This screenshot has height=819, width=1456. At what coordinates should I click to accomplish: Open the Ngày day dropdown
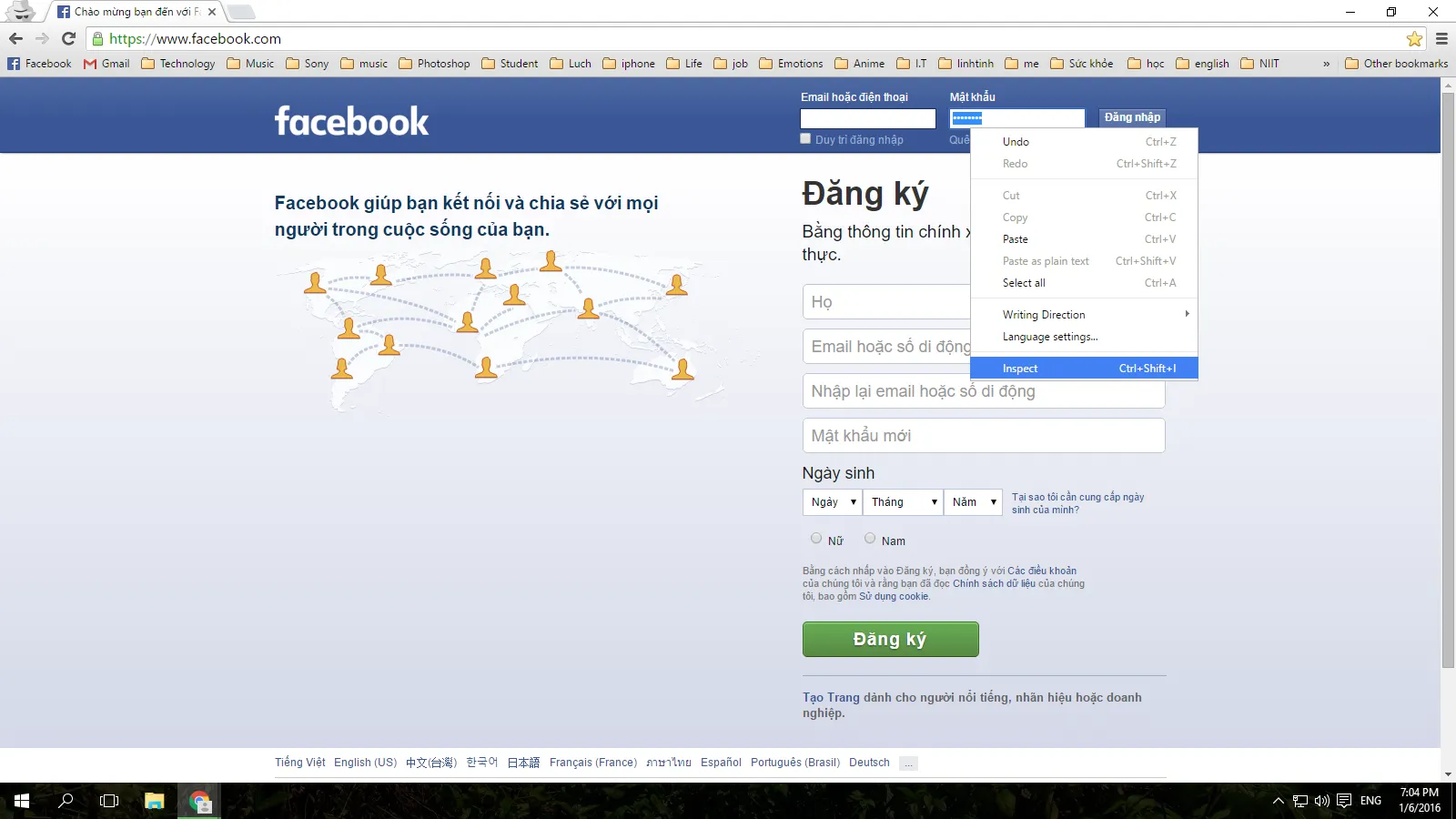(x=832, y=501)
